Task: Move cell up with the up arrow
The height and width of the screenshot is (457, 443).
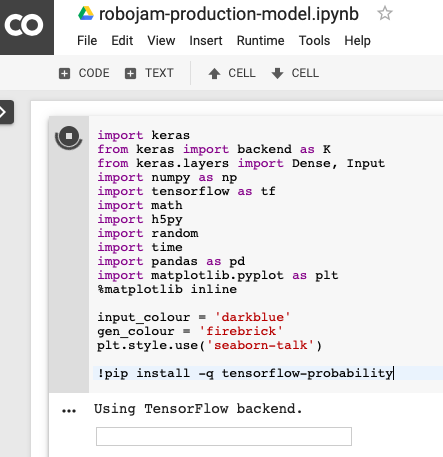Action: coord(214,73)
